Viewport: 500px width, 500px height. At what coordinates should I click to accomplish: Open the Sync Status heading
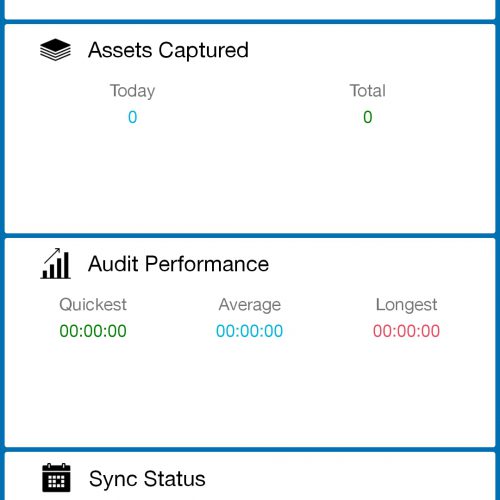tap(147, 479)
